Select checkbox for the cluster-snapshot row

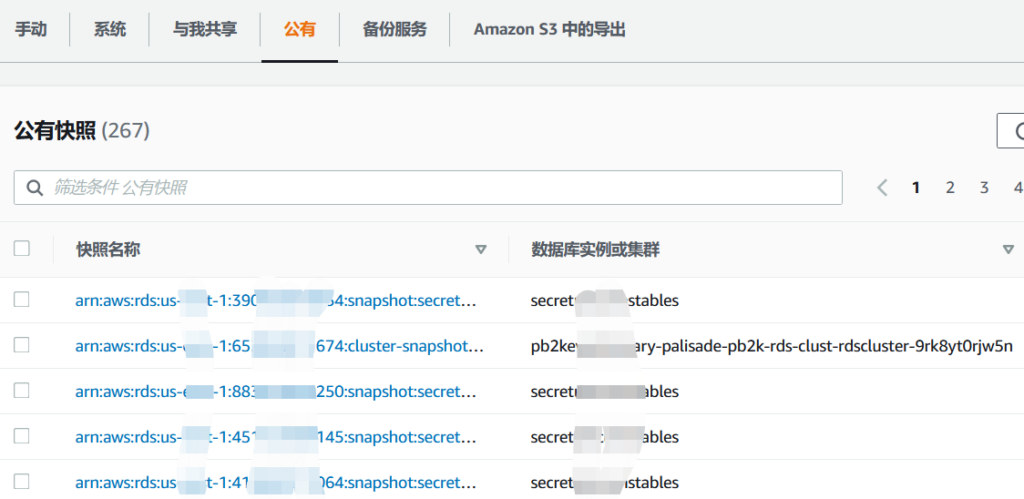click(x=22, y=345)
